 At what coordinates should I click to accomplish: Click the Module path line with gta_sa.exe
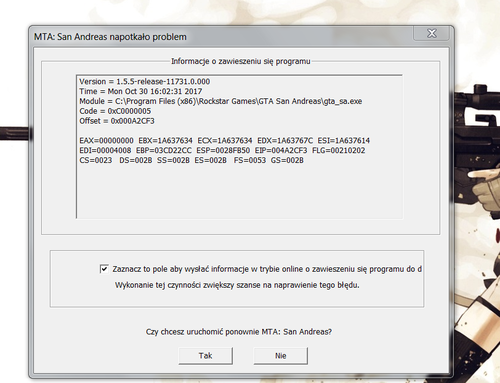tap(221, 101)
